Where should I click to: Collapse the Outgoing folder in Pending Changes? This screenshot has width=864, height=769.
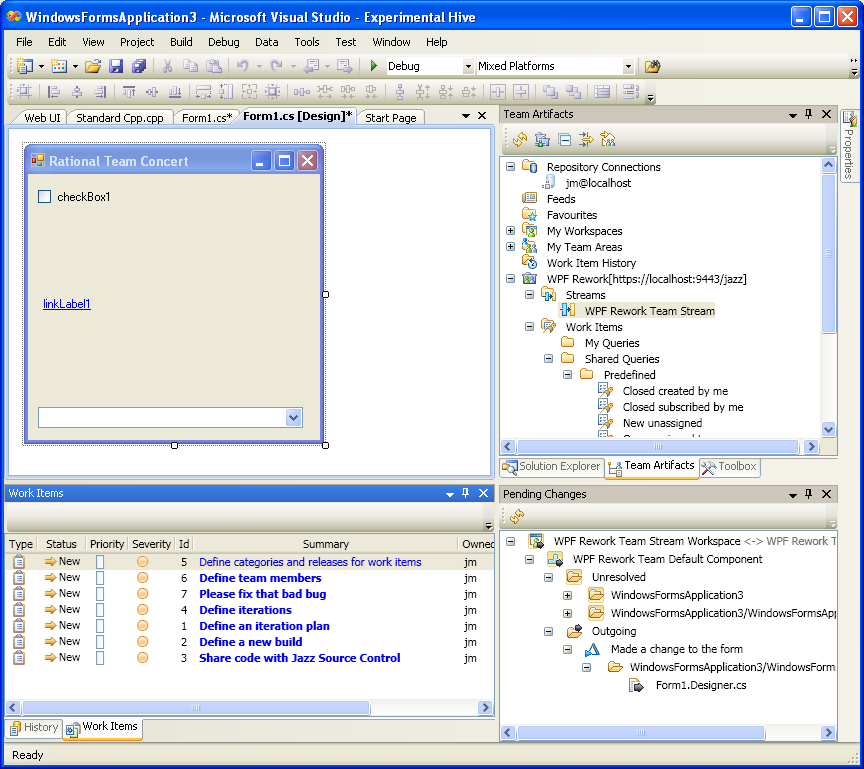(x=548, y=631)
